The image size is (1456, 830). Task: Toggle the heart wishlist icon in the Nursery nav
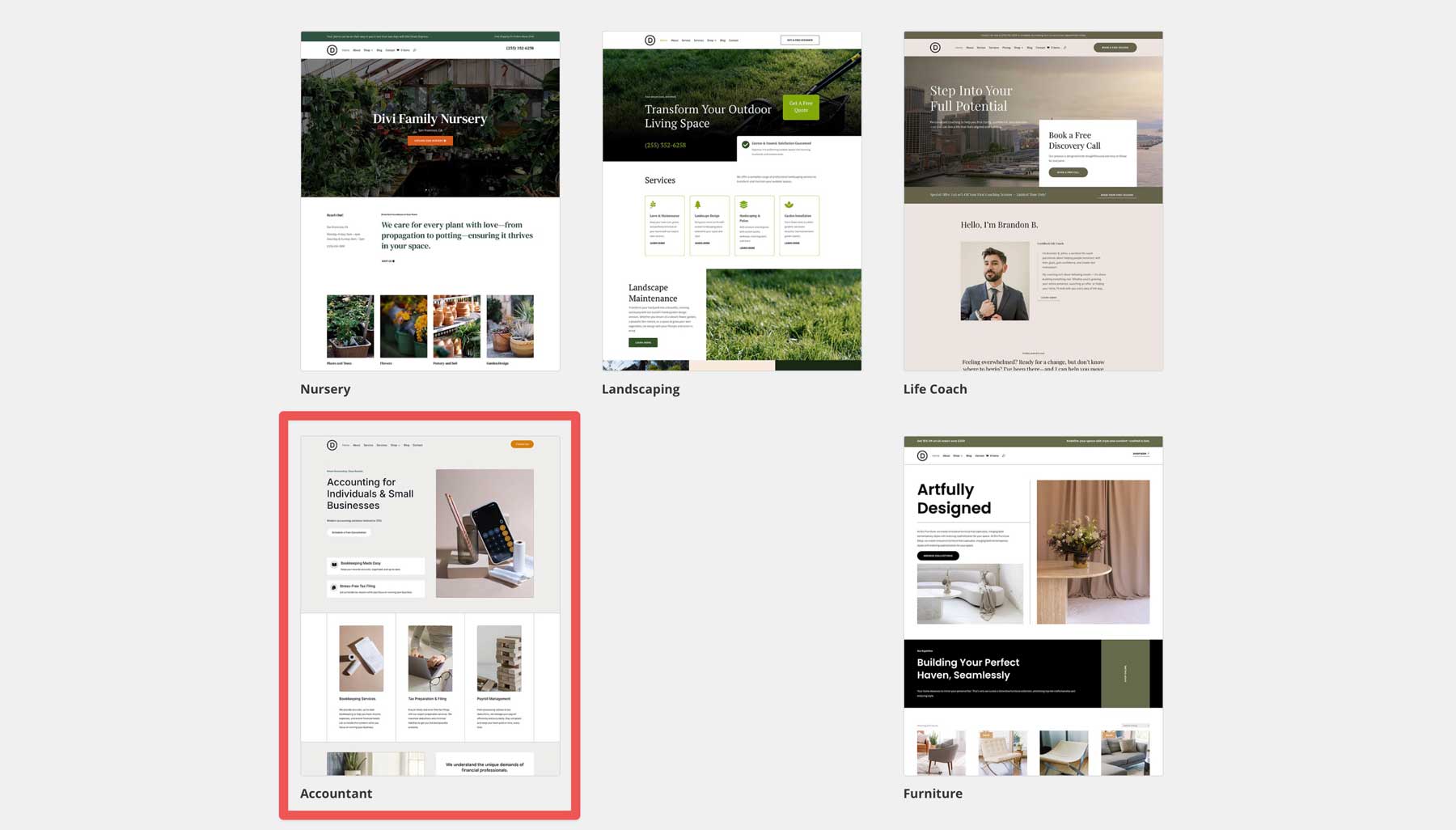point(398,49)
